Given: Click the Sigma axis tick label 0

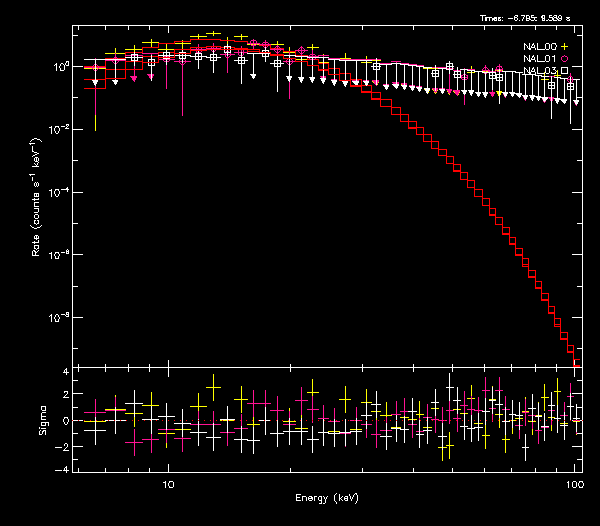Looking at the screenshot, I should [x=64, y=421].
